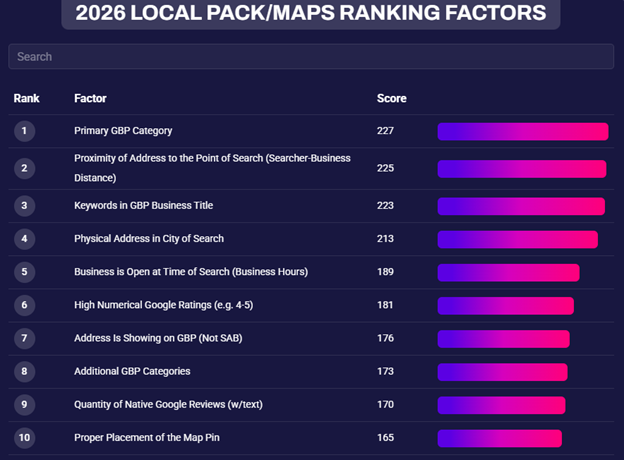Viewport: 624px width, 460px height.
Task: Click the Proper Placement of Map Pin bar
Action: [499, 438]
